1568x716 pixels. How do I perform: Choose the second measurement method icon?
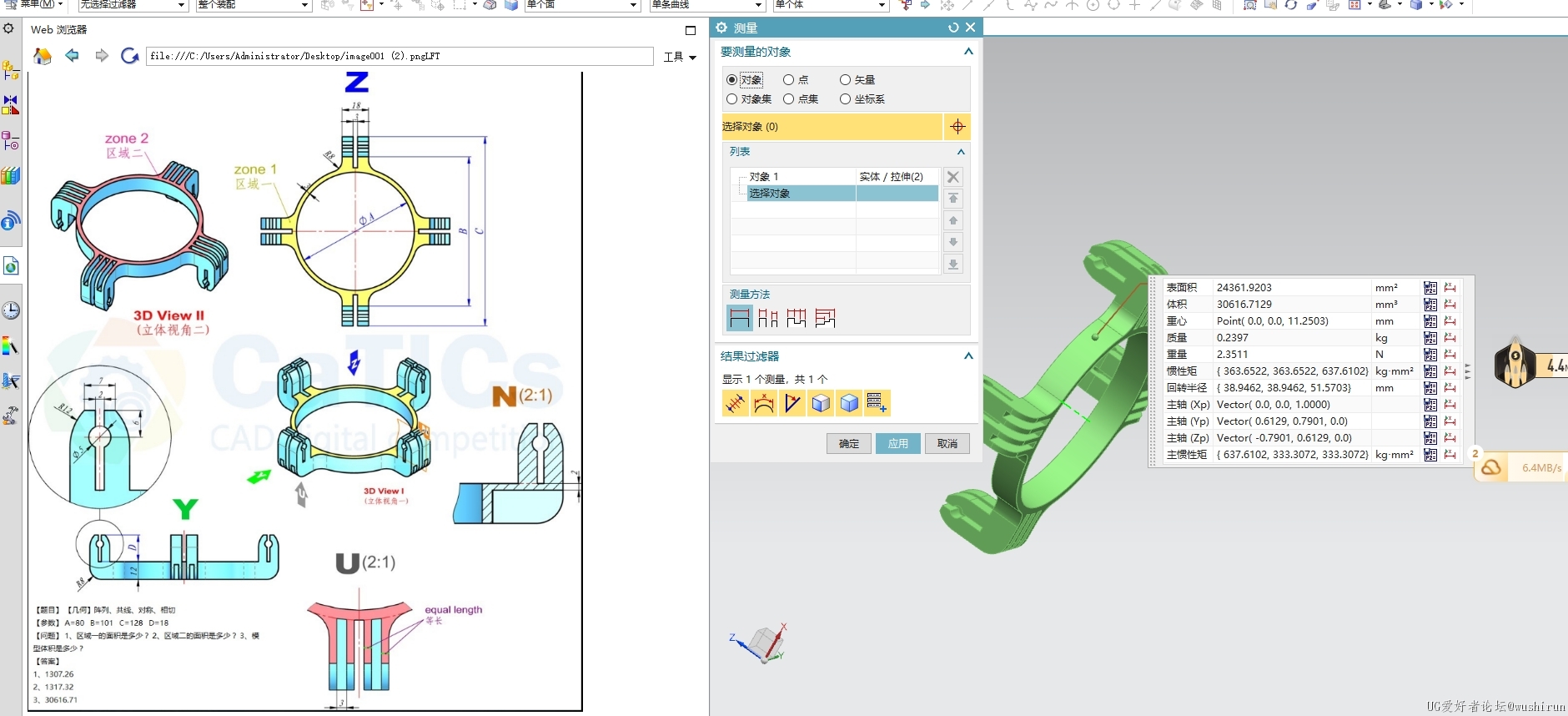pos(768,318)
